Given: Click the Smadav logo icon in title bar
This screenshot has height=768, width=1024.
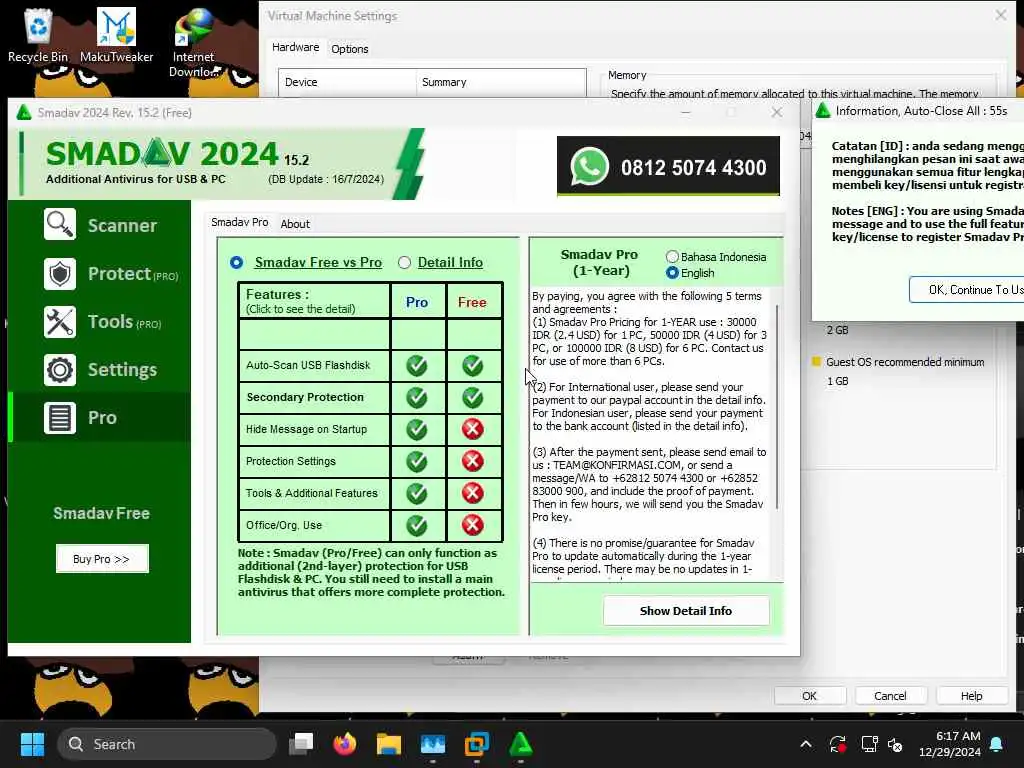Looking at the screenshot, I should (24, 112).
